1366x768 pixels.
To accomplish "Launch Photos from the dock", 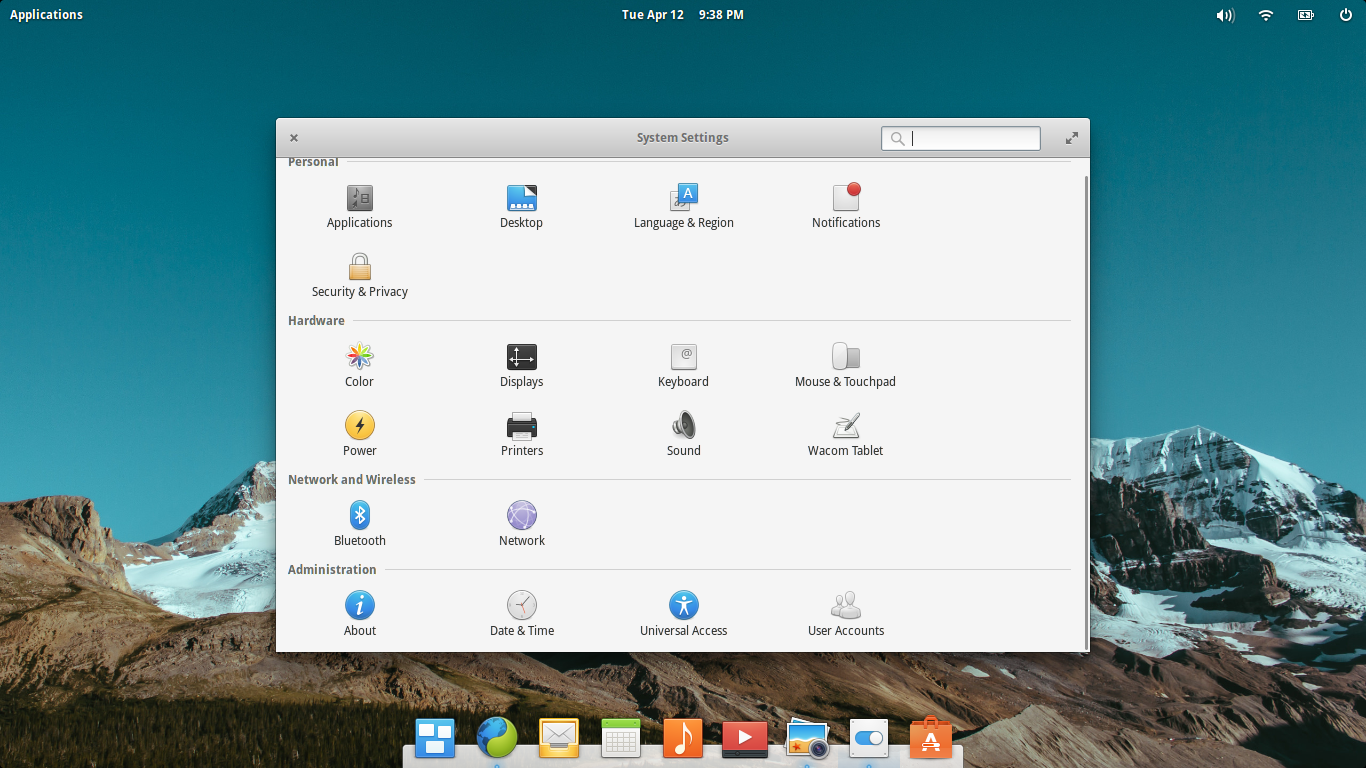I will click(x=807, y=739).
